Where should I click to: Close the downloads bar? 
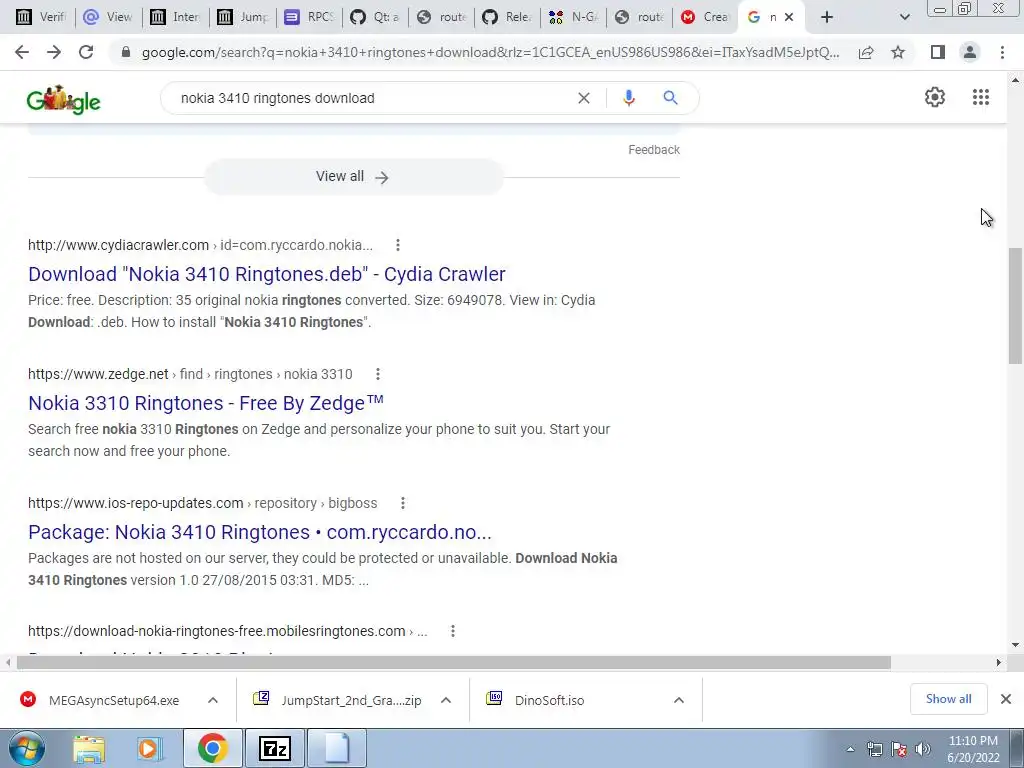(1006, 699)
